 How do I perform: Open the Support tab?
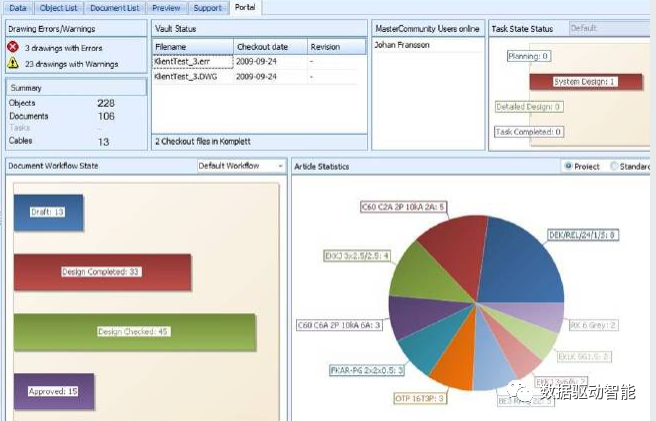click(208, 8)
